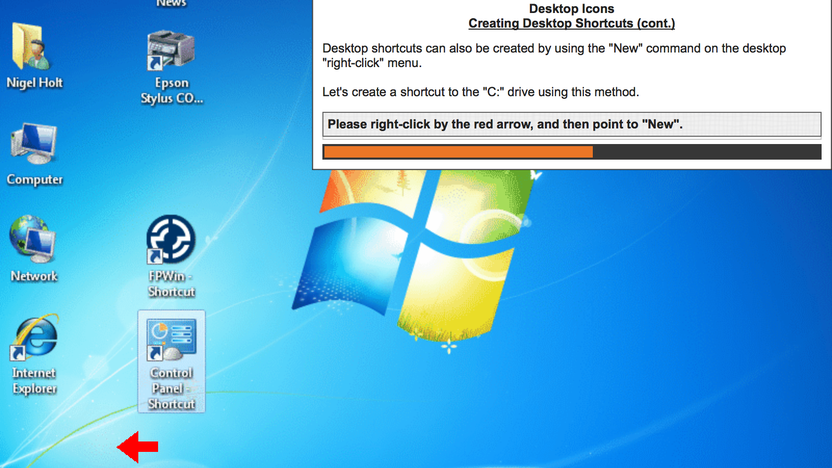Select the Computer desktop icon
Image resolution: width=832 pixels, height=468 pixels.
[x=34, y=143]
